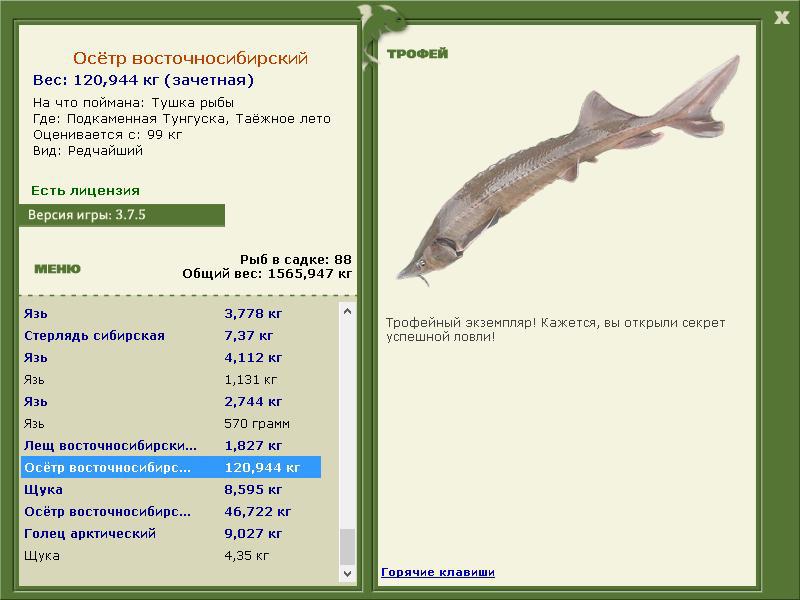The width and height of the screenshot is (800, 600).
Task: Click the ТРОФЕЙ heading label
Action: click(x=417, y=54)
